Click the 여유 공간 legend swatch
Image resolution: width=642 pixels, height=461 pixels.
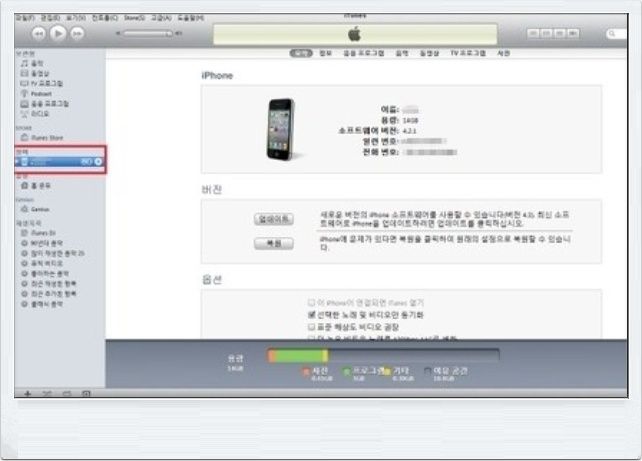point(427,371)
